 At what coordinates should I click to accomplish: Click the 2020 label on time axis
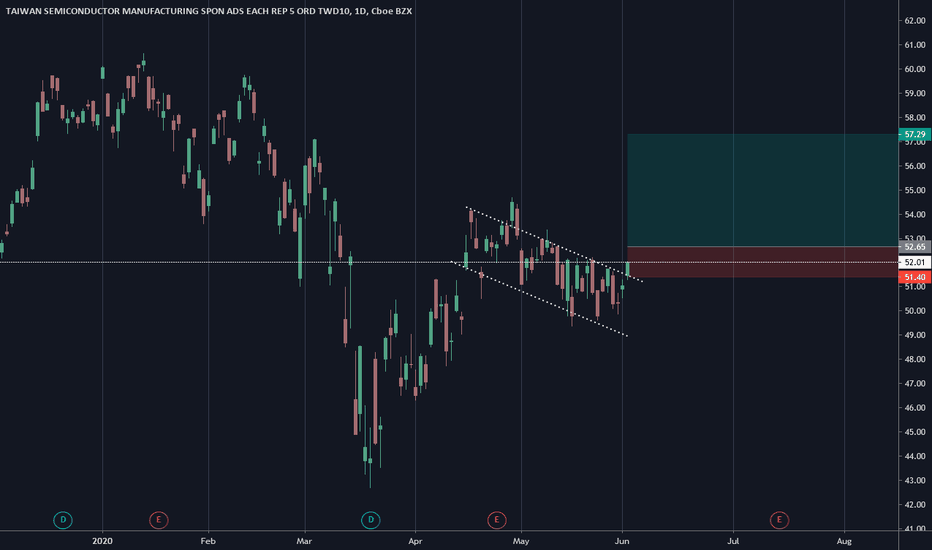point(102,541)
